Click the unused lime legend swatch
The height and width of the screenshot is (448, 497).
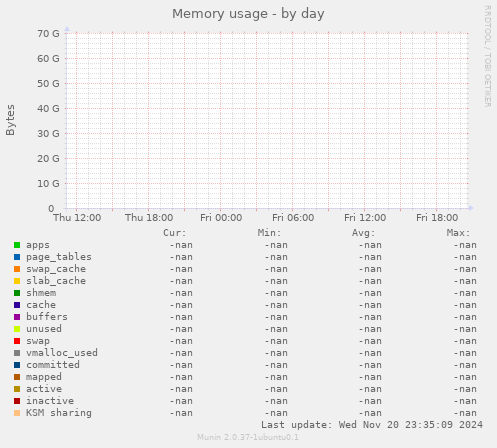(17, 329)
